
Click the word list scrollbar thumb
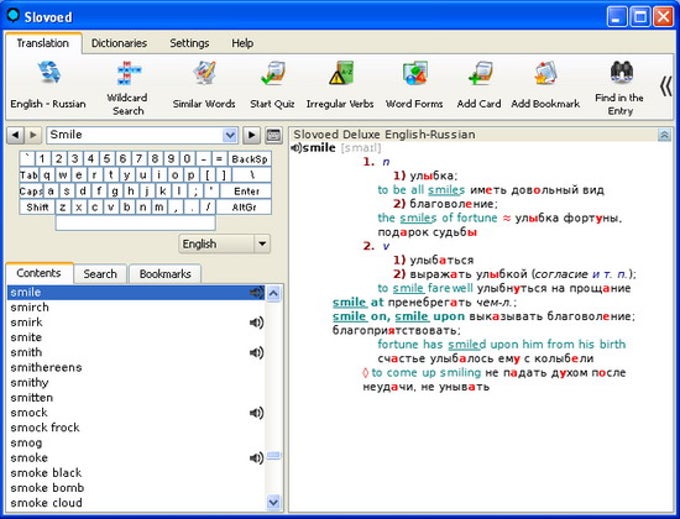point(274,456)
